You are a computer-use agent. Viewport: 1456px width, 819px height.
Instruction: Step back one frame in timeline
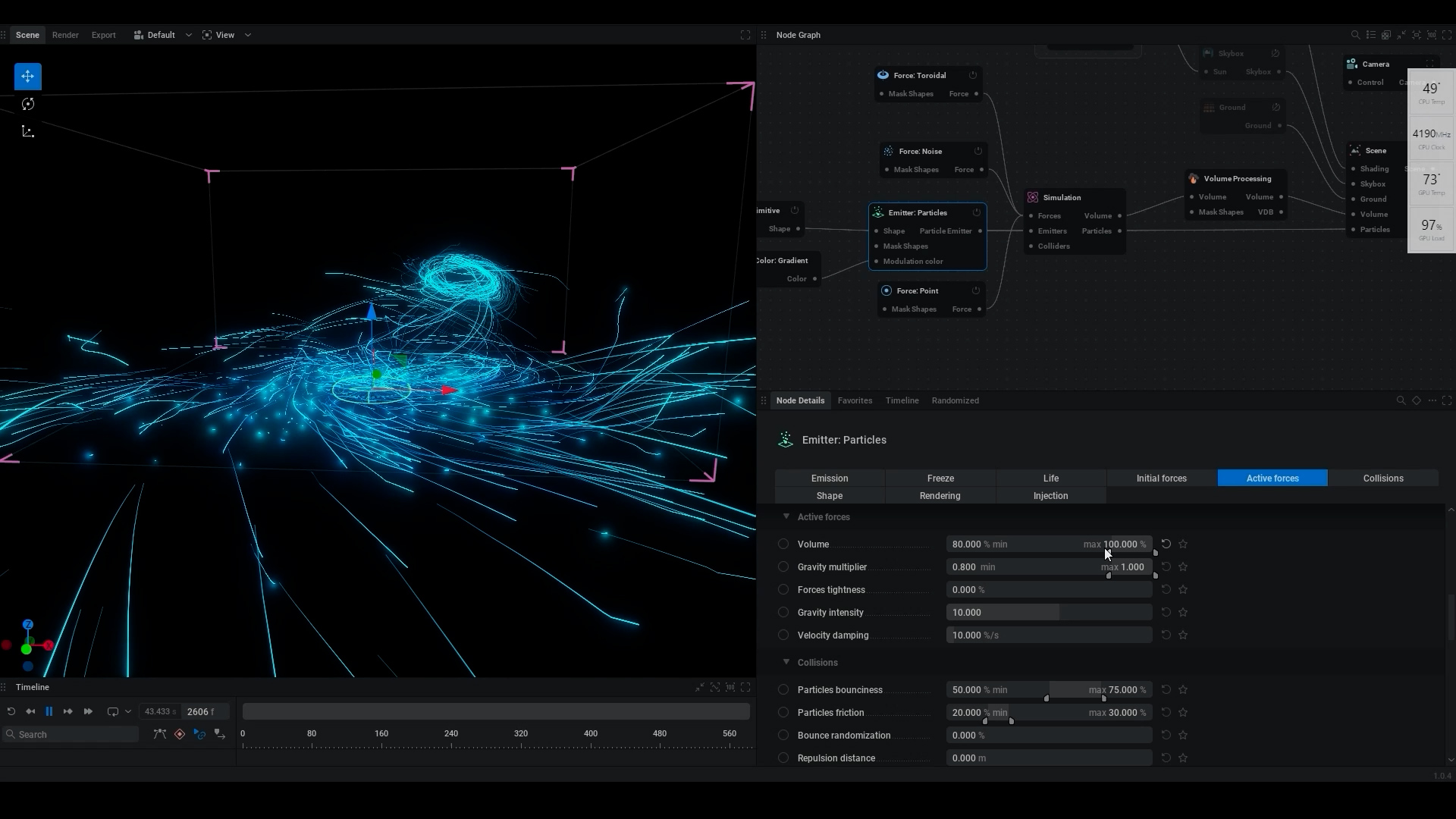click(x=30, y=711)
